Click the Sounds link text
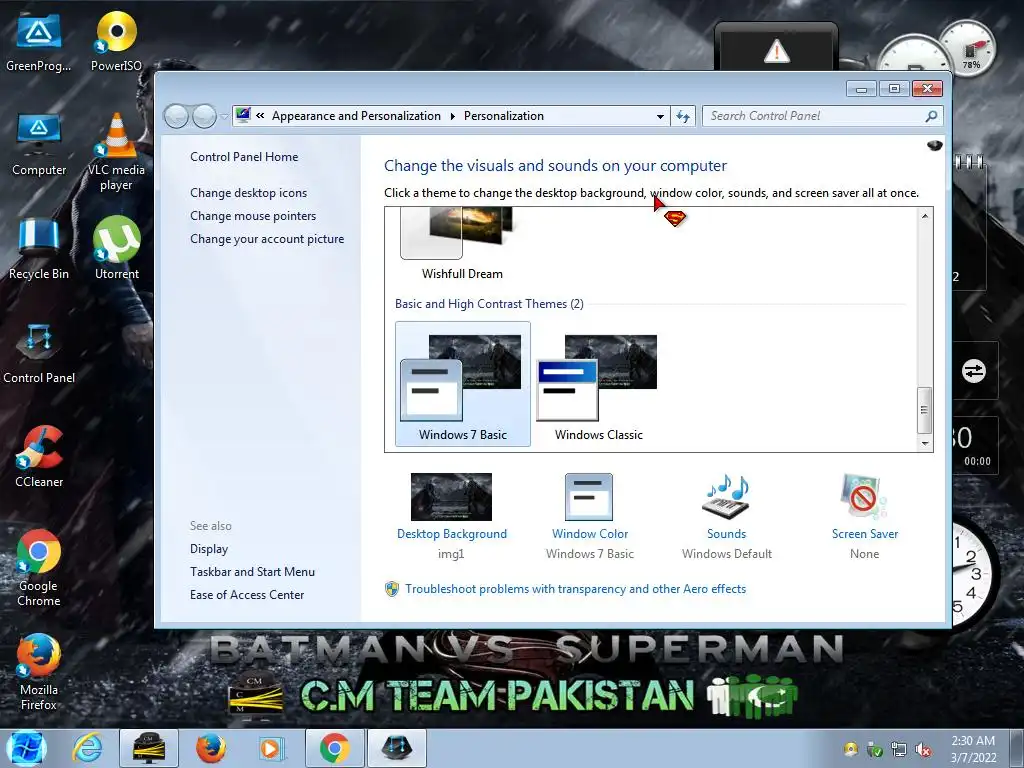The height and width of the screenshot is (768, 1024). tap(726, 534)
